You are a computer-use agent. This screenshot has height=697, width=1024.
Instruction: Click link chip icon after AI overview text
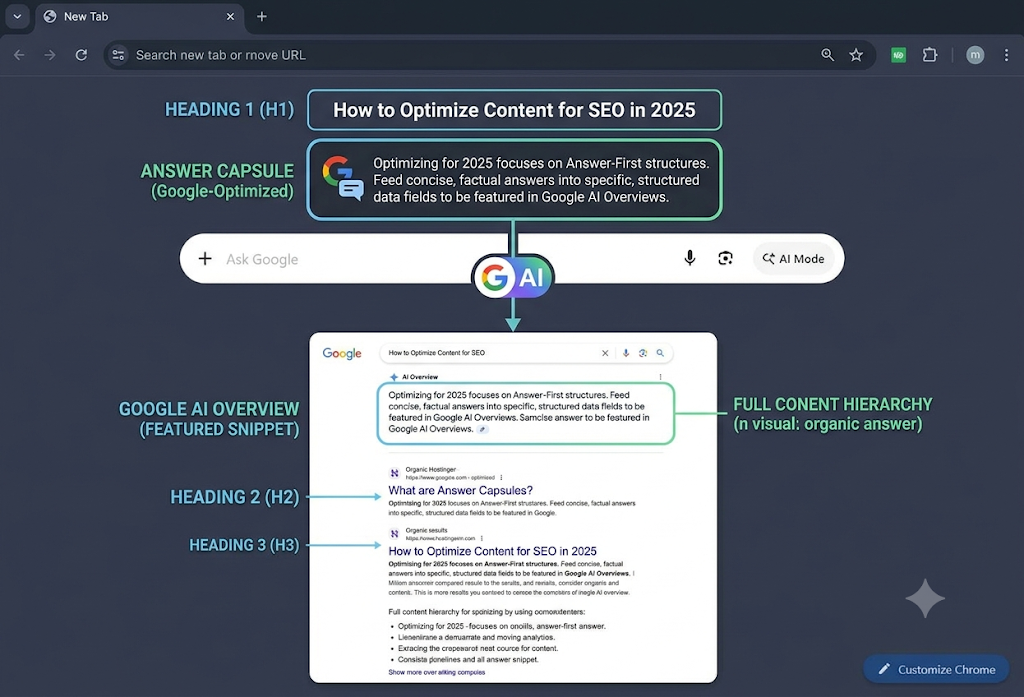click(x=482, y=430)
